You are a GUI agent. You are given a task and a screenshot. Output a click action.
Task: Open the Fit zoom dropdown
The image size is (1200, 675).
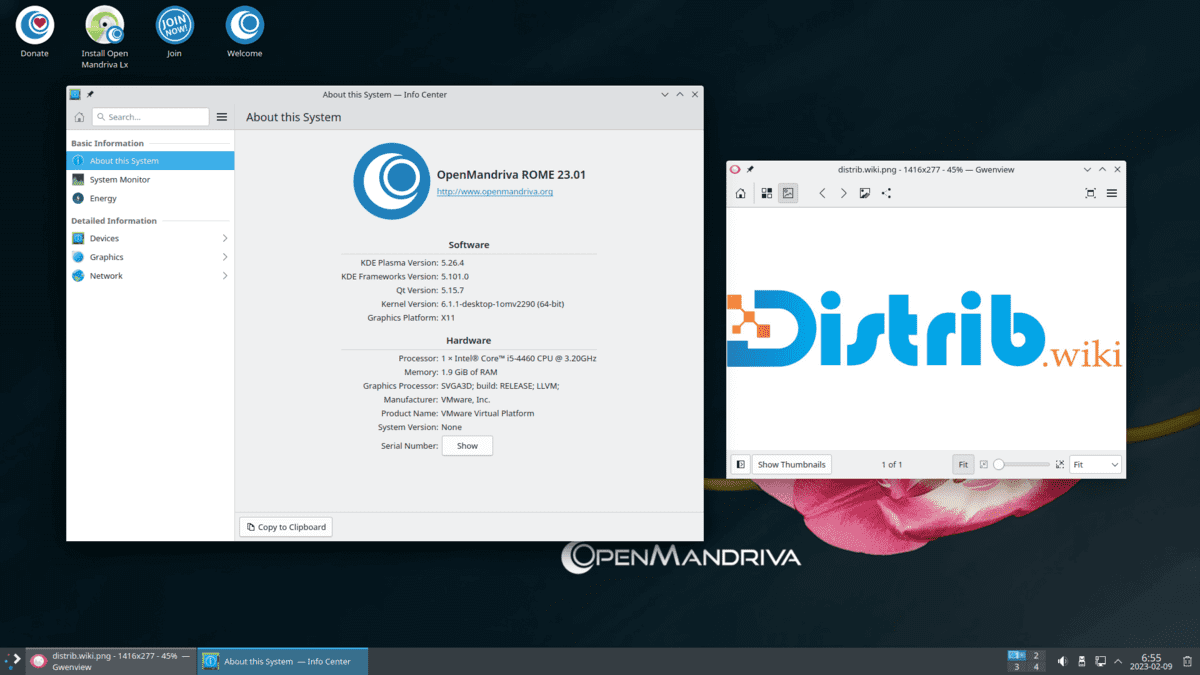[x=1095, y=464]
